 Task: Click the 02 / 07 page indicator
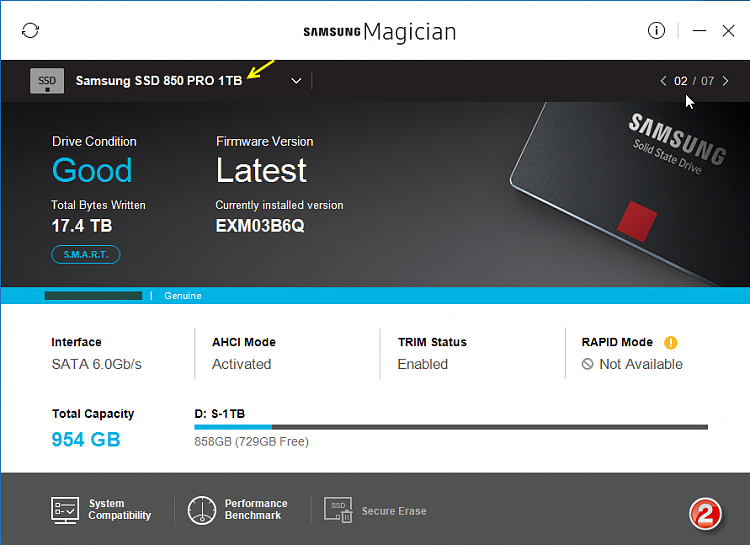[694, 81]
